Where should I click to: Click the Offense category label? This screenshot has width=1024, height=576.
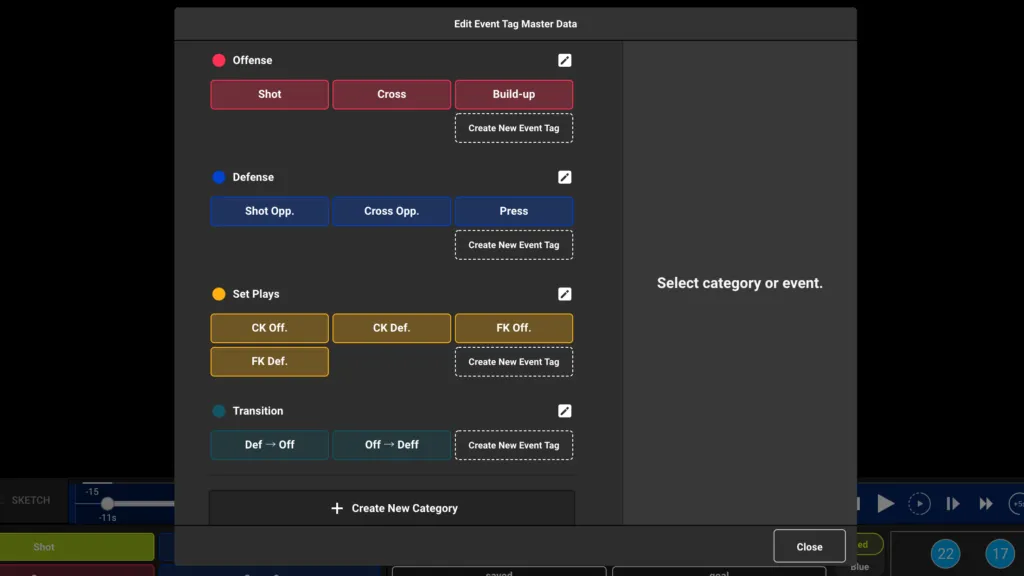point(252,60)
